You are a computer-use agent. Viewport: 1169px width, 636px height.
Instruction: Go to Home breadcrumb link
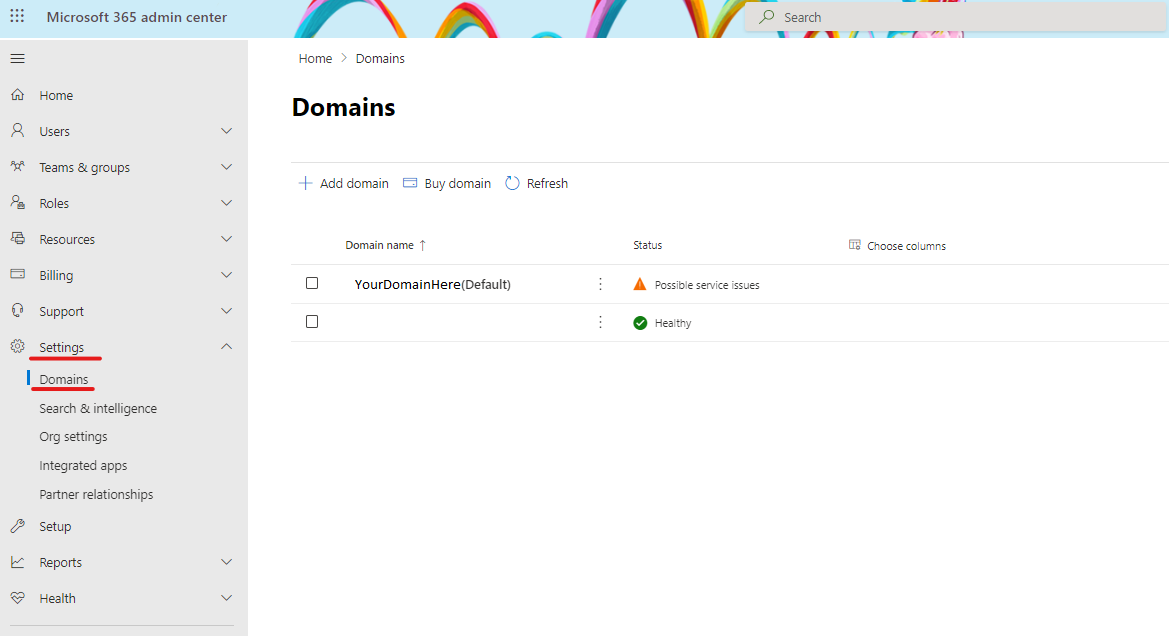pyautogui.click(x=315, y=58)
